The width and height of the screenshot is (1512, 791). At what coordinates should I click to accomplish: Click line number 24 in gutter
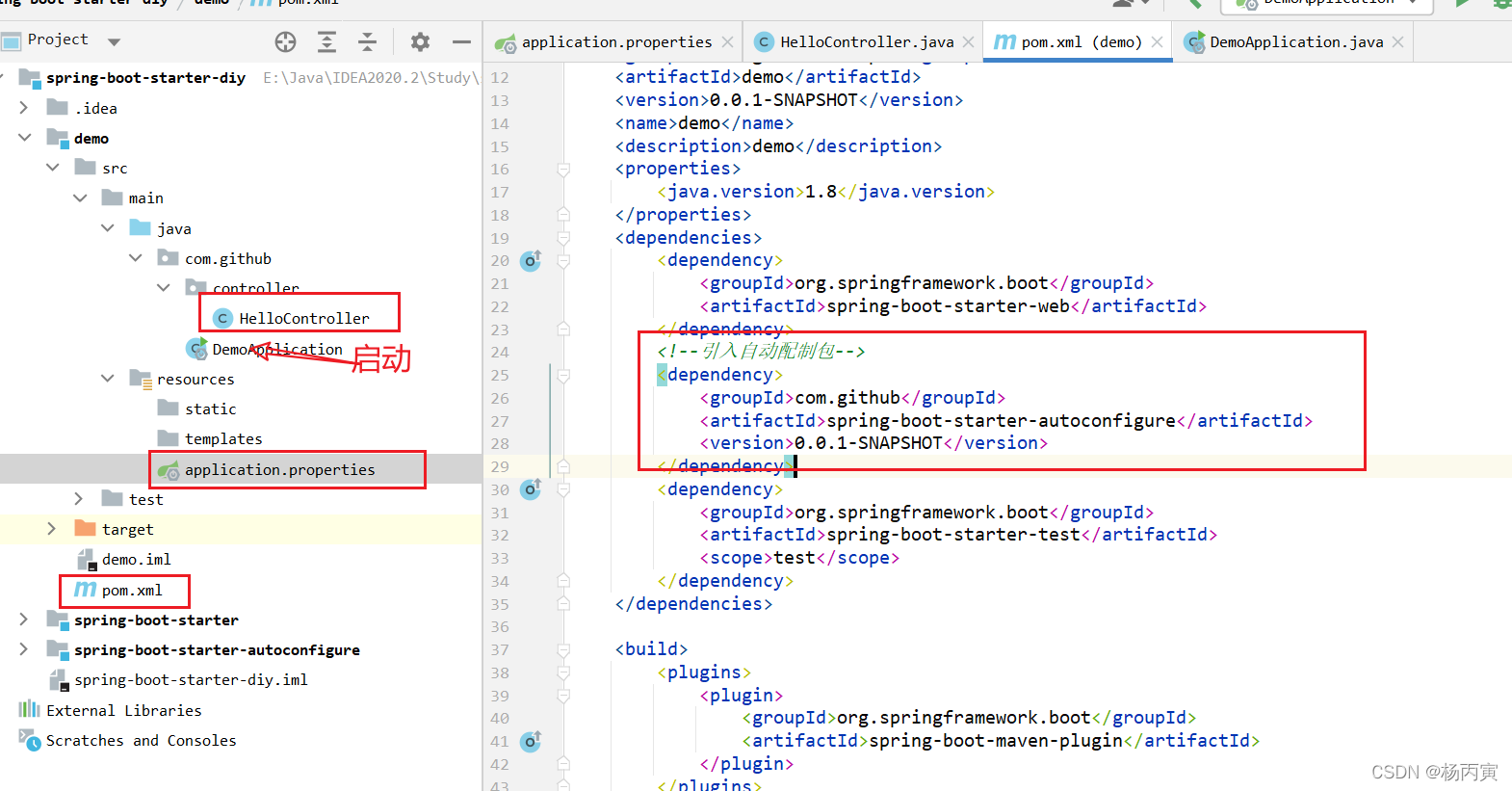(x=500, y=352)
